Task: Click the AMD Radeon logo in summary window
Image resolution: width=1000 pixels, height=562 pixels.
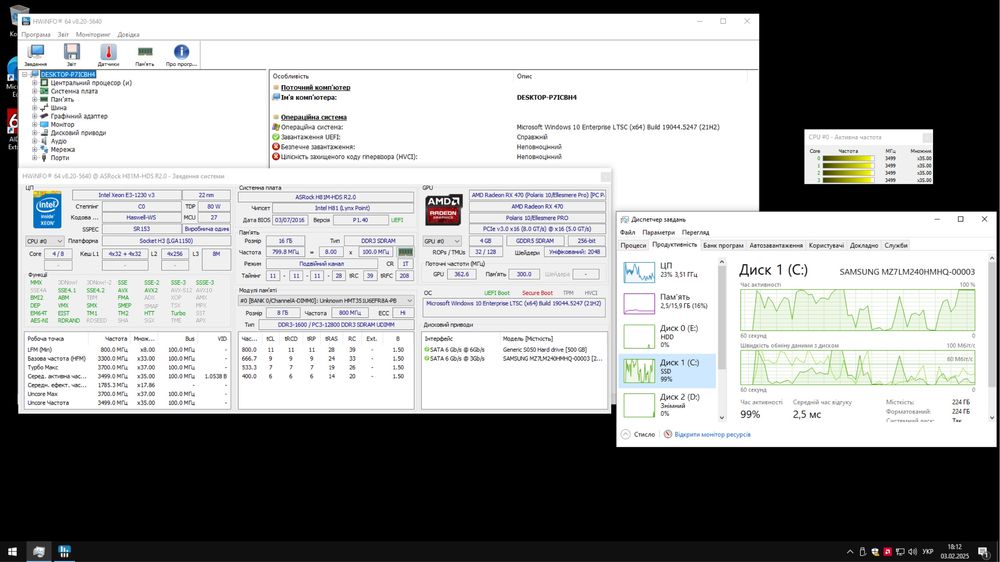Action: click(443, 210)
